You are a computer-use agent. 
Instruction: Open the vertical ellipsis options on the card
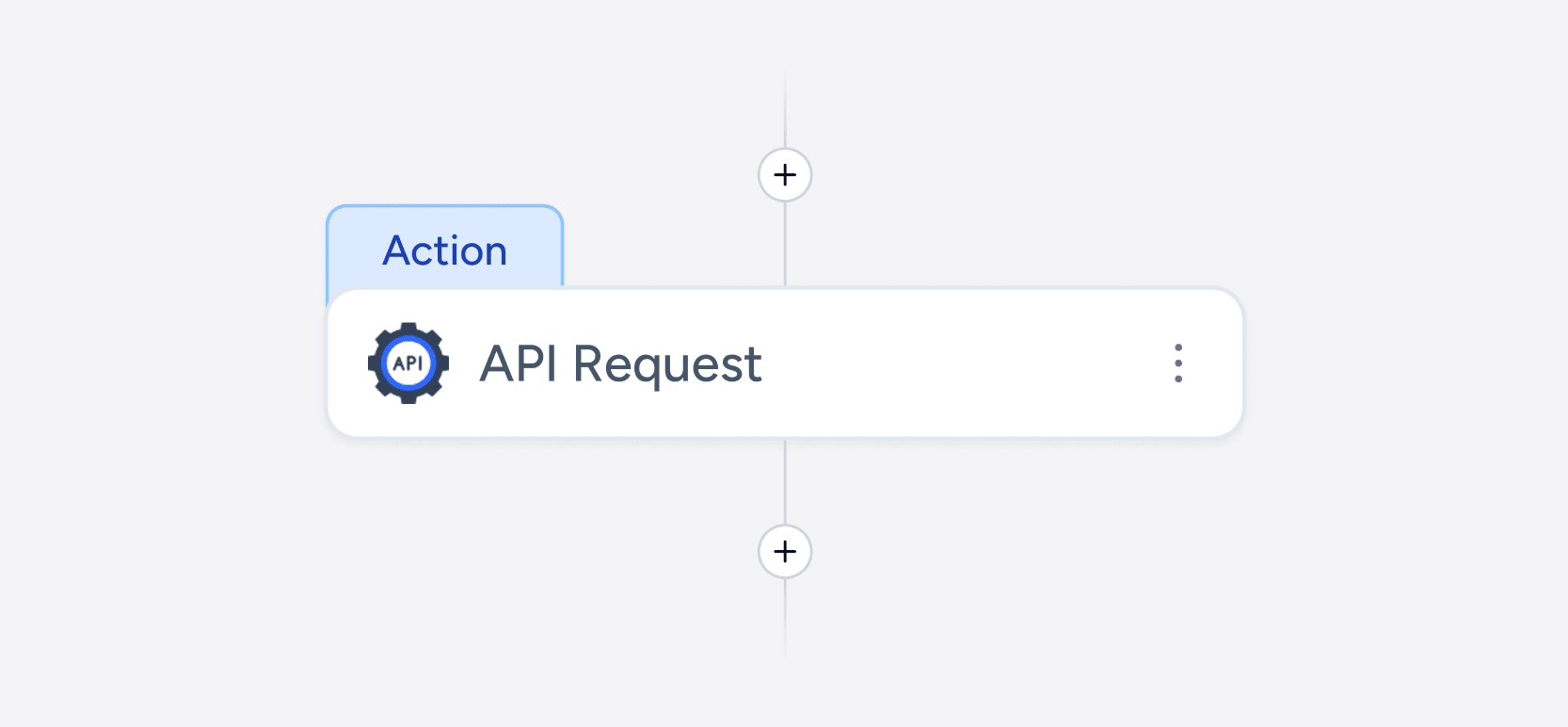click(x=1177, y=363)
